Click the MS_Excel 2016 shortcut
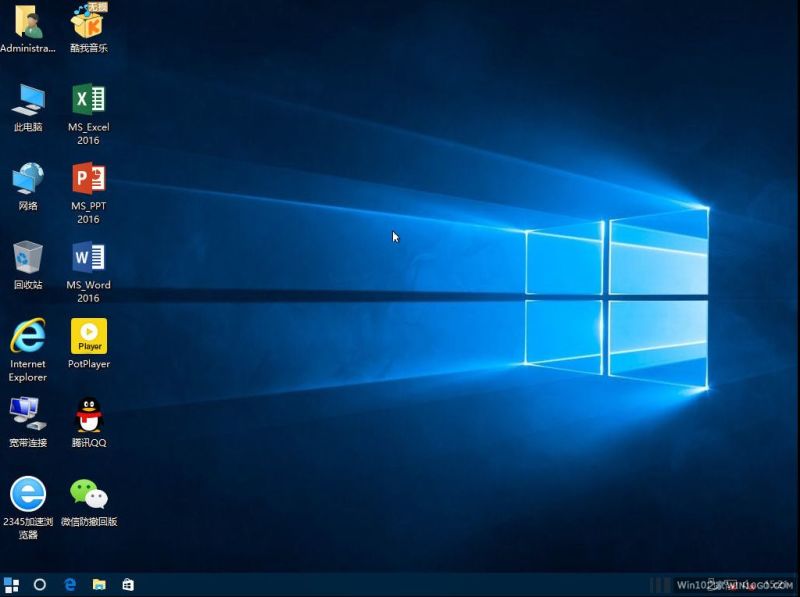 click(89, 100)
